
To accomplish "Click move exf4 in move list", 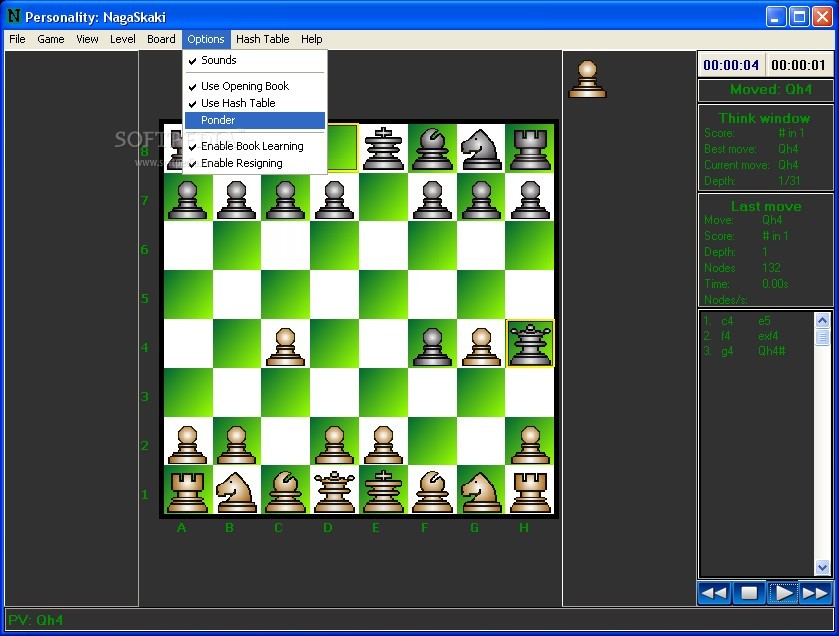I will point(768,336).
